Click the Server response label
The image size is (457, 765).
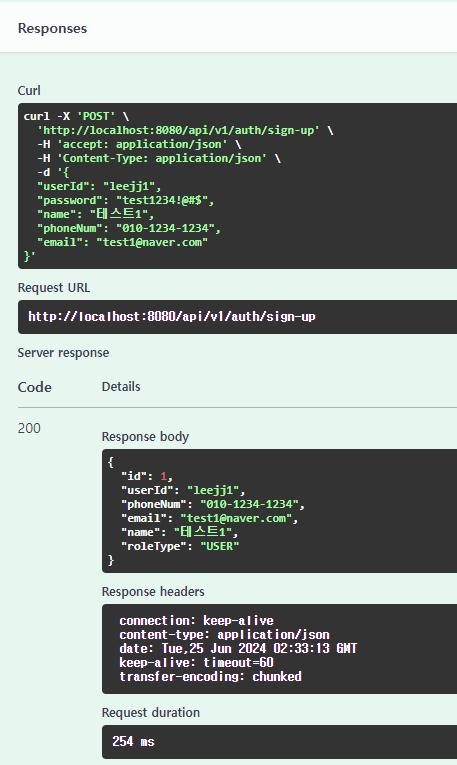(x=63, y=353)
